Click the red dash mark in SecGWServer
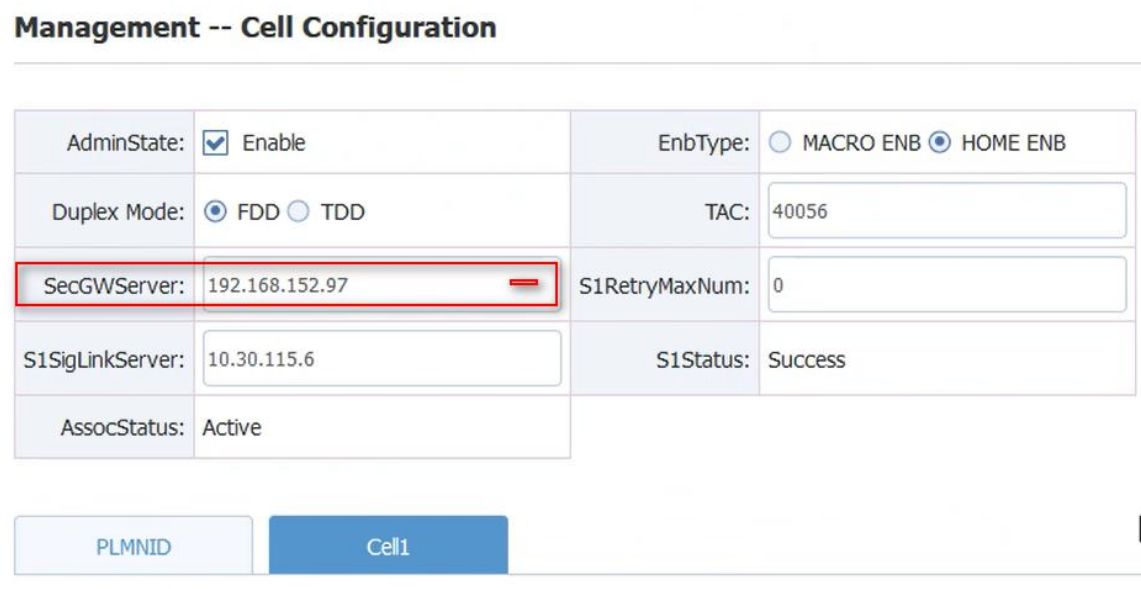 [524, 284]
